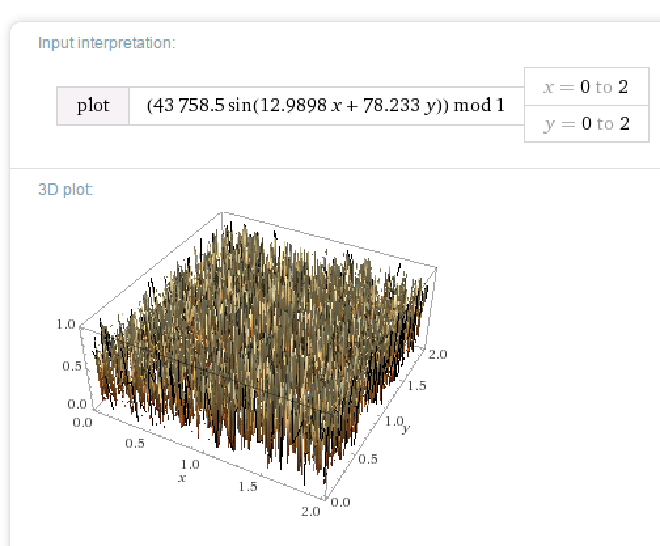Click the "Input interpretation:" heading
The height and width of the screenshot is (546, 660).
coord(106,43)
